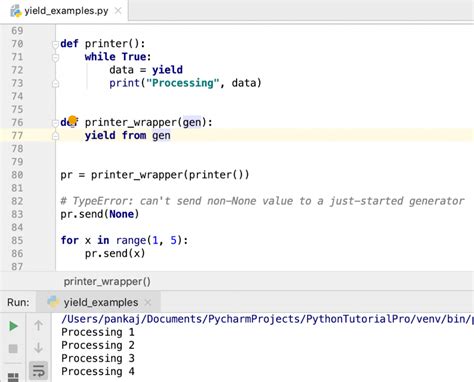Image resolution: width=474 pixels, height=382 pixels.
Task: Select the yield_examples Run tab
Action: [99, 302]
